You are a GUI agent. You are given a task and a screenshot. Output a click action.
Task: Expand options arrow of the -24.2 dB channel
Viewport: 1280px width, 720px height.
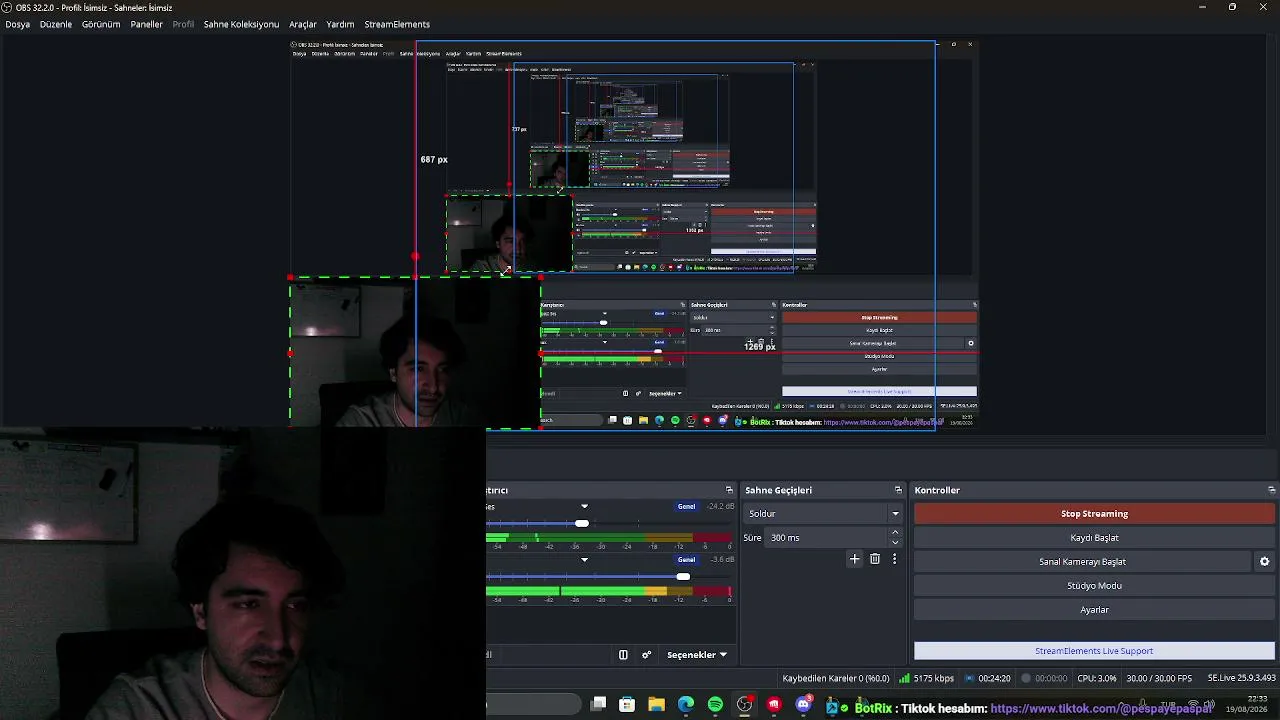(x=585, y=506)
